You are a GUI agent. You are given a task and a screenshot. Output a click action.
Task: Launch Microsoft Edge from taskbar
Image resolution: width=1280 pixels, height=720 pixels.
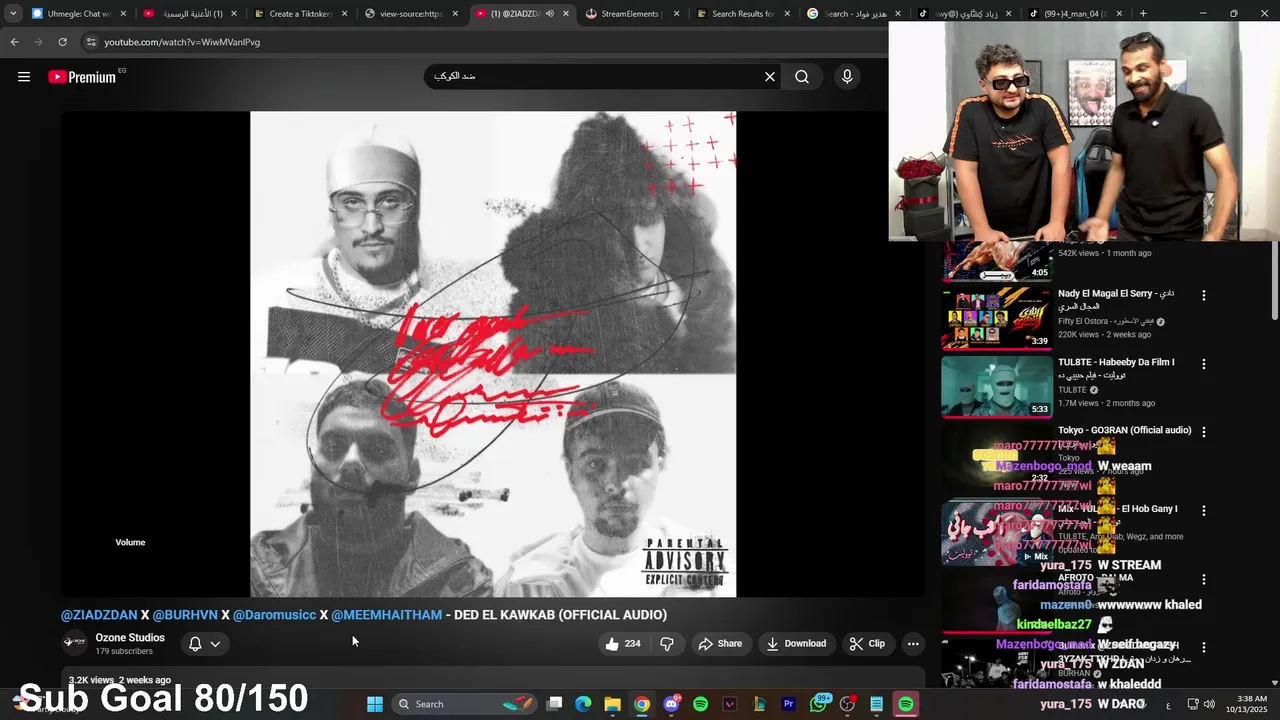pyautogui.click(x=583, y=704)
